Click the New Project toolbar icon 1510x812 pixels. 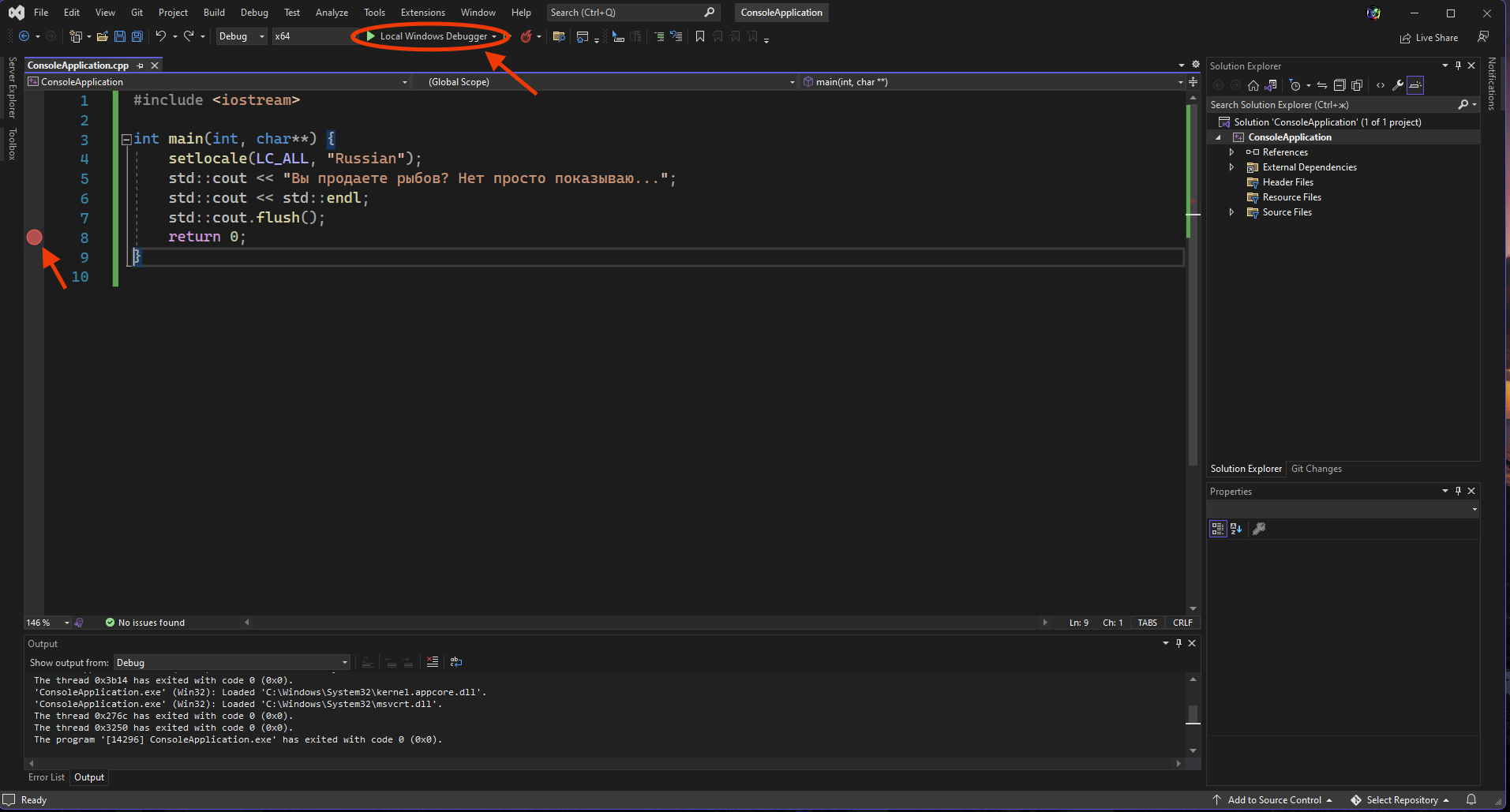76,36
